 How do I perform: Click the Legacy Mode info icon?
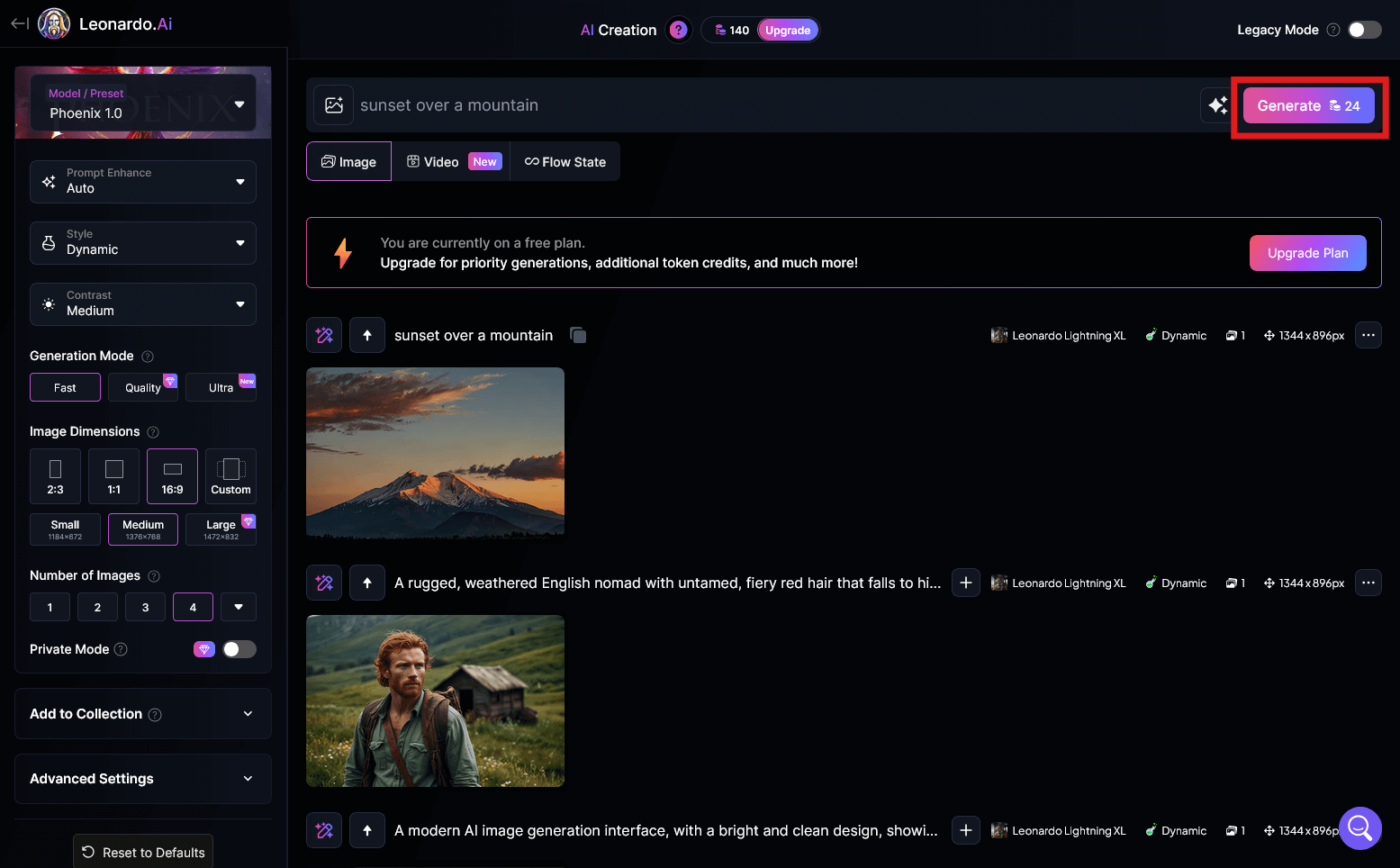tap(1333, 30)
